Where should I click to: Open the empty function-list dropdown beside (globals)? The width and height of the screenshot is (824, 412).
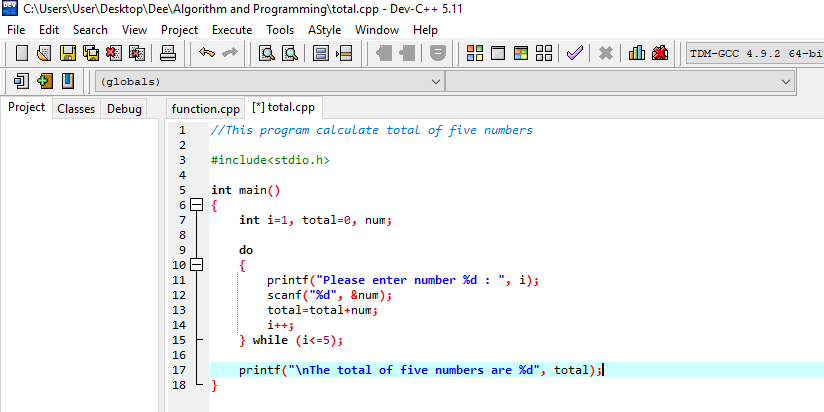[x=620, y=81]
